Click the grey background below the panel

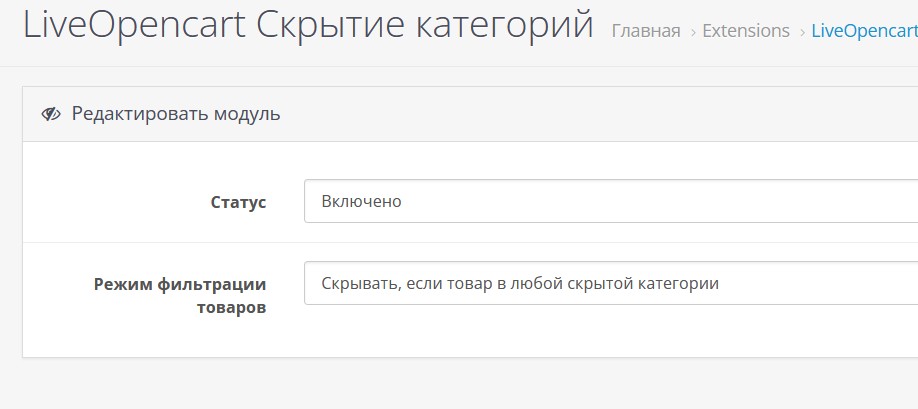click(x=468, y=384)
